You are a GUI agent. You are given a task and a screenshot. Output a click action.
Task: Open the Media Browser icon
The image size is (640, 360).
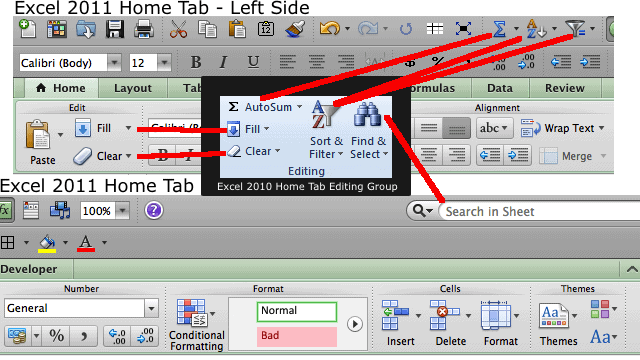click(60, 210)
